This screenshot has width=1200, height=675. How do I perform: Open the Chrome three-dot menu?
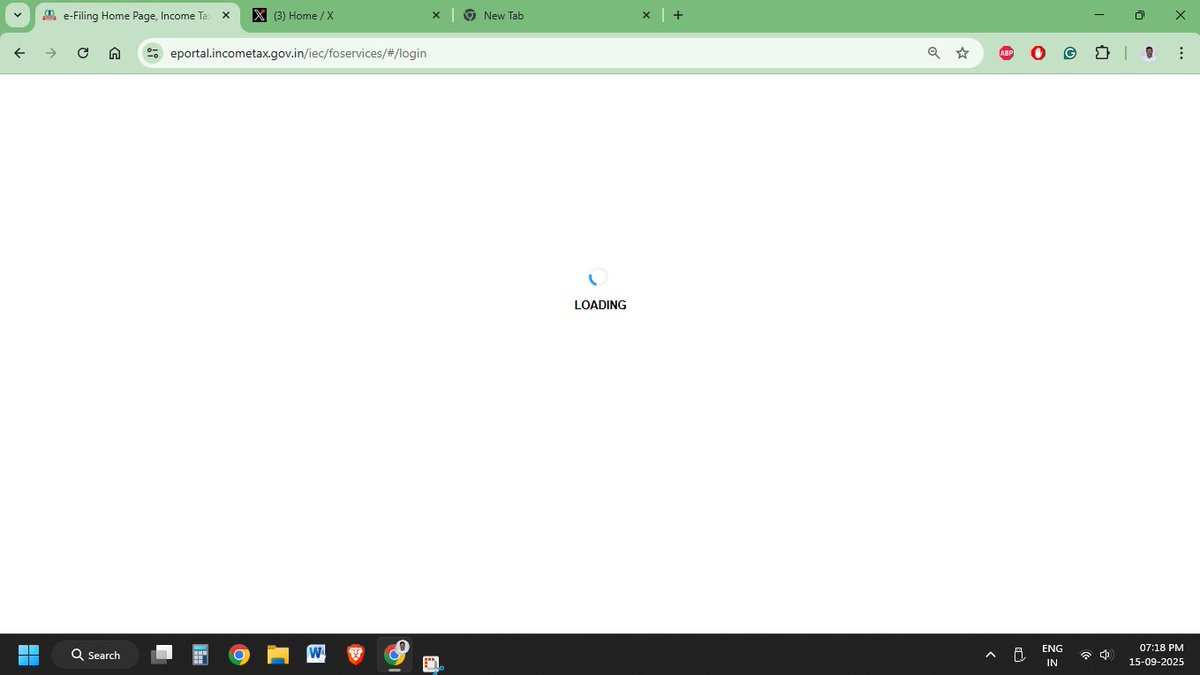point(1181,53)
